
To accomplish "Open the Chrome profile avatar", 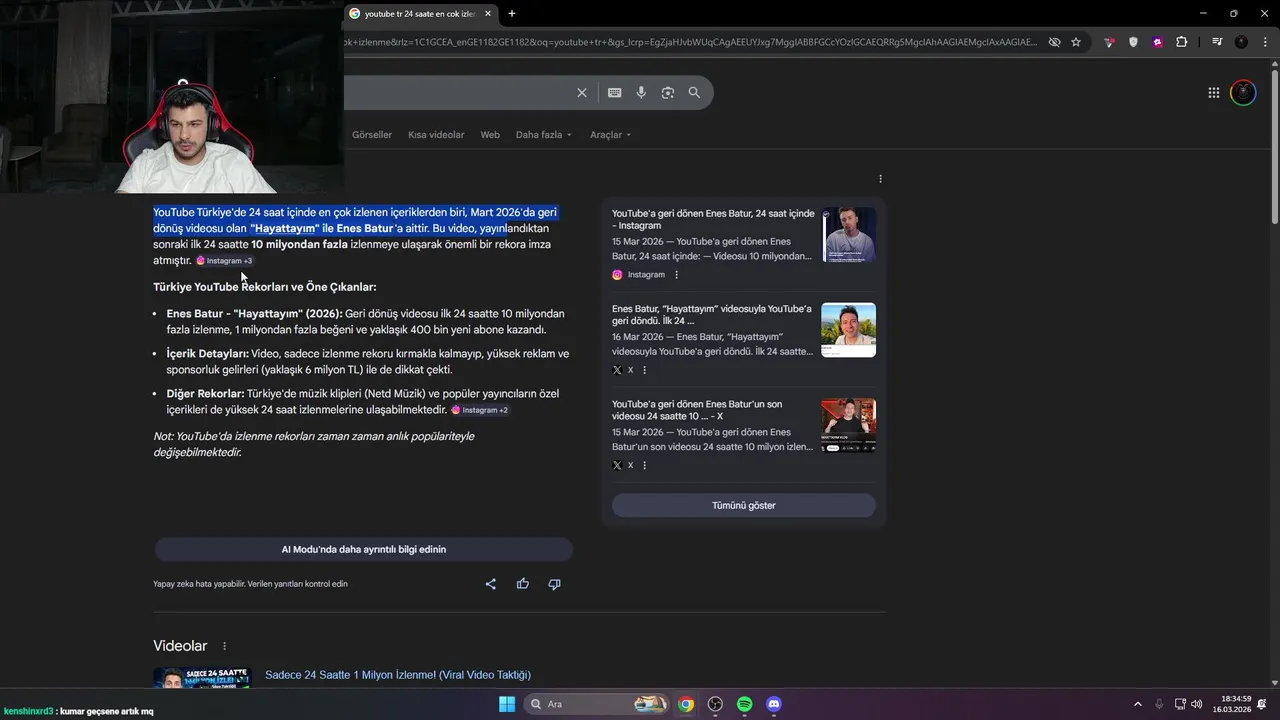I will tap(1241, 42).
